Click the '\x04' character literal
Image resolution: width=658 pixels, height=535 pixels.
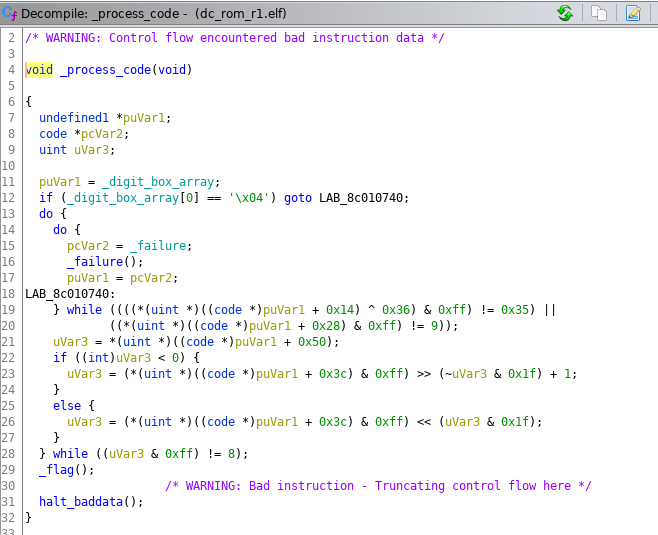click(249, 198)
